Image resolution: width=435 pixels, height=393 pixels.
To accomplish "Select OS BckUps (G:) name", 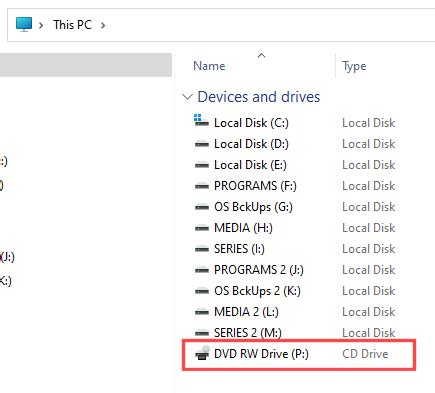I will (253, 207).
